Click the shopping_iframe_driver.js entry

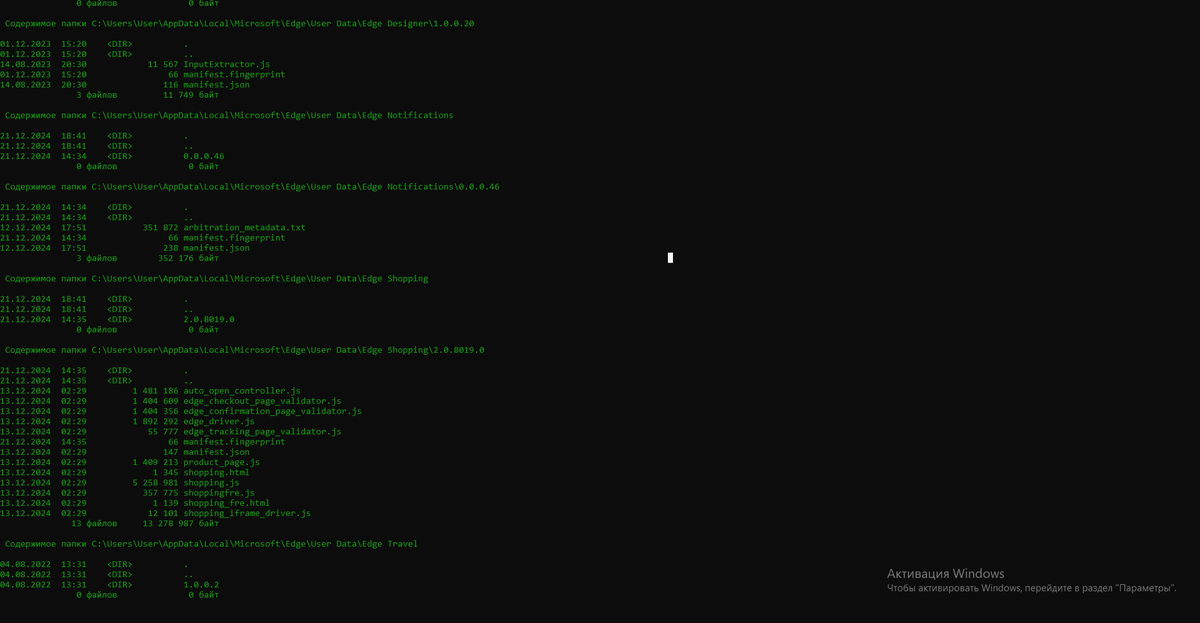(247, 513)
